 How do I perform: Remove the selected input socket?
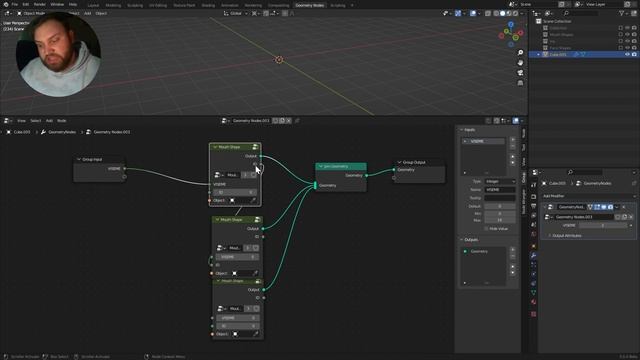513,146
